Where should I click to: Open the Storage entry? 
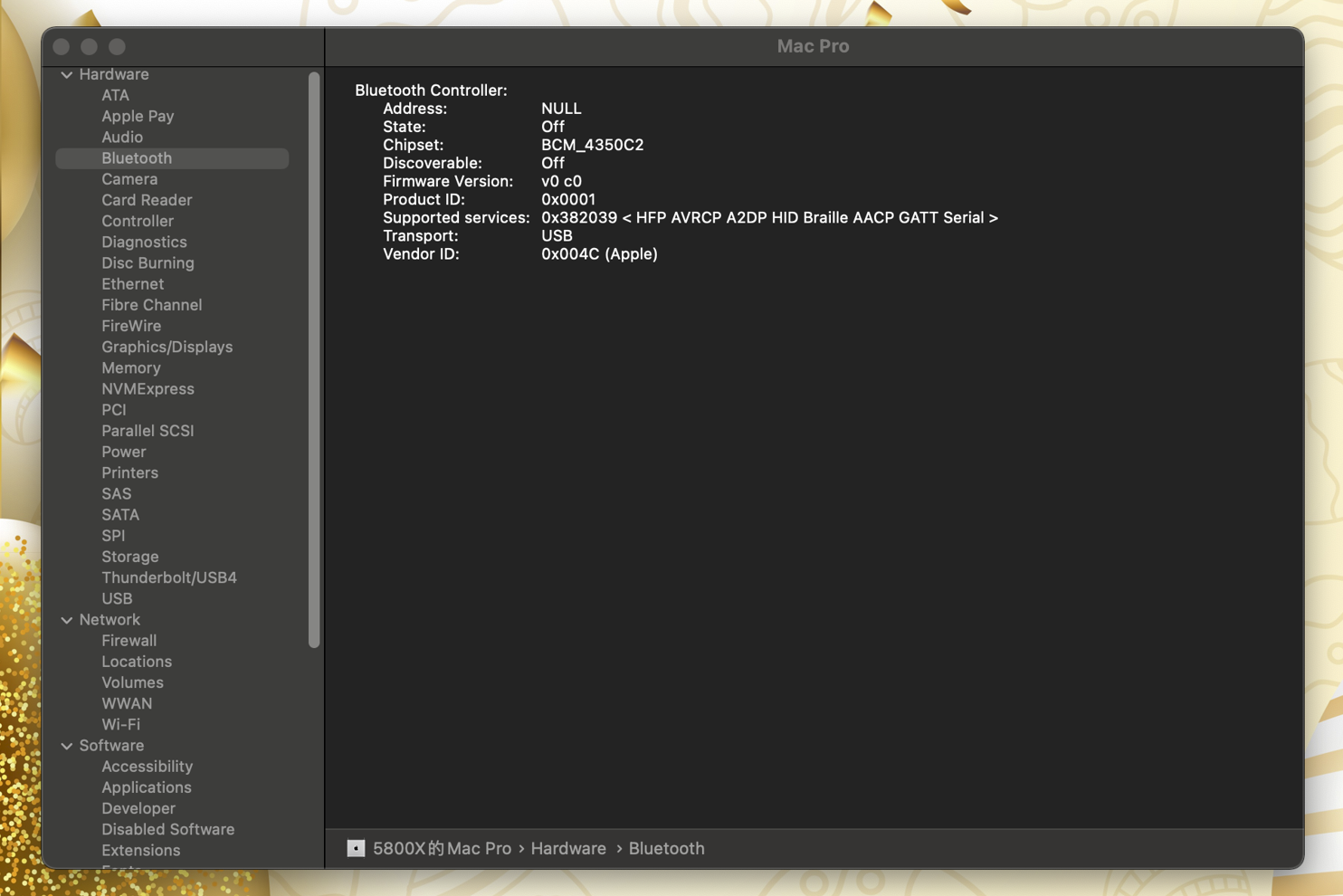coord(130,557)
